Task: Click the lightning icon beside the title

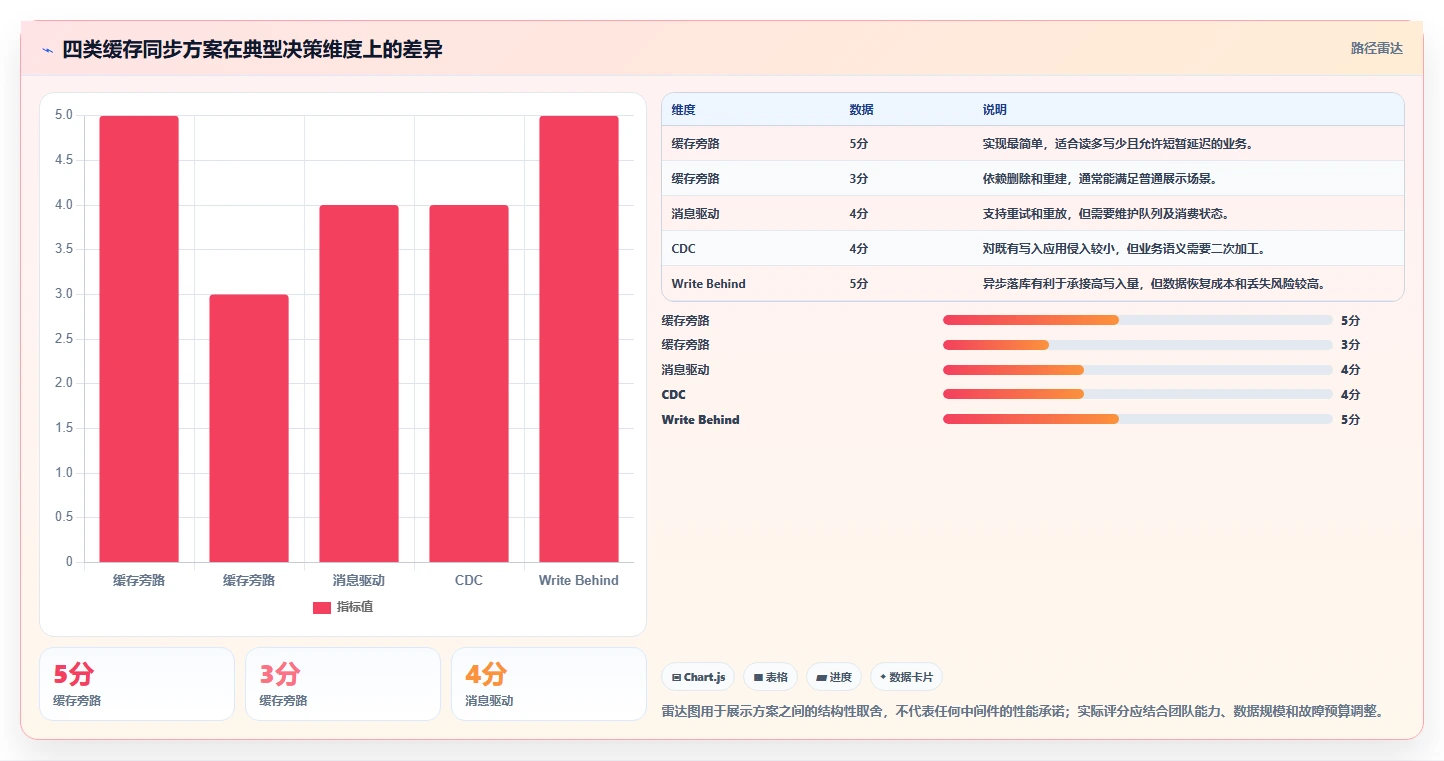Action: pos(48,50)
